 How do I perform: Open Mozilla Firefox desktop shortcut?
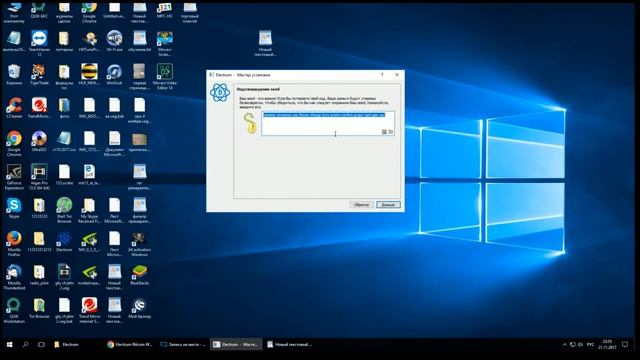pos(14,244)
